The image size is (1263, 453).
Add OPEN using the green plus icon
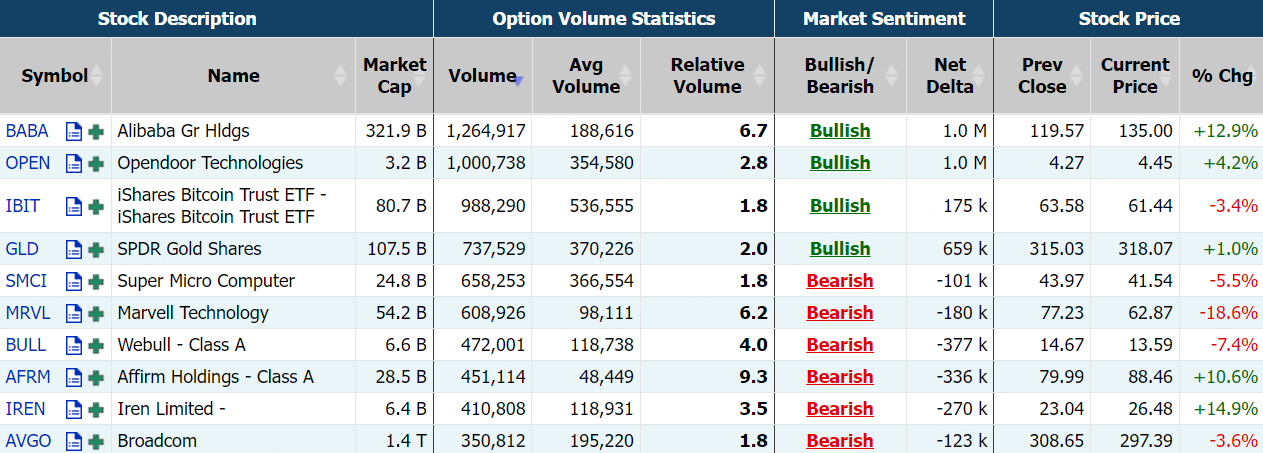coord(96,163)
